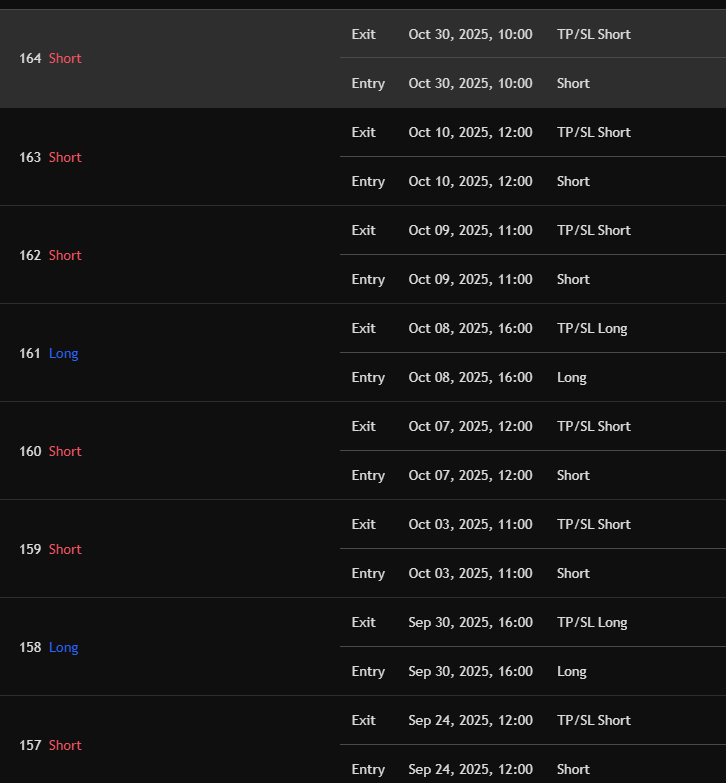Click the red Short label of trade 159
Screen dimensions: 726x783
(x=65, y=549)
